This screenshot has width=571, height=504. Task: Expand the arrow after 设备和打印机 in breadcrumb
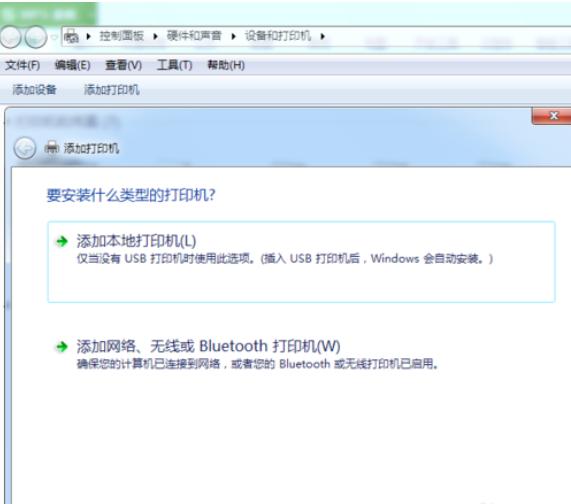click(x=323, y=36)
